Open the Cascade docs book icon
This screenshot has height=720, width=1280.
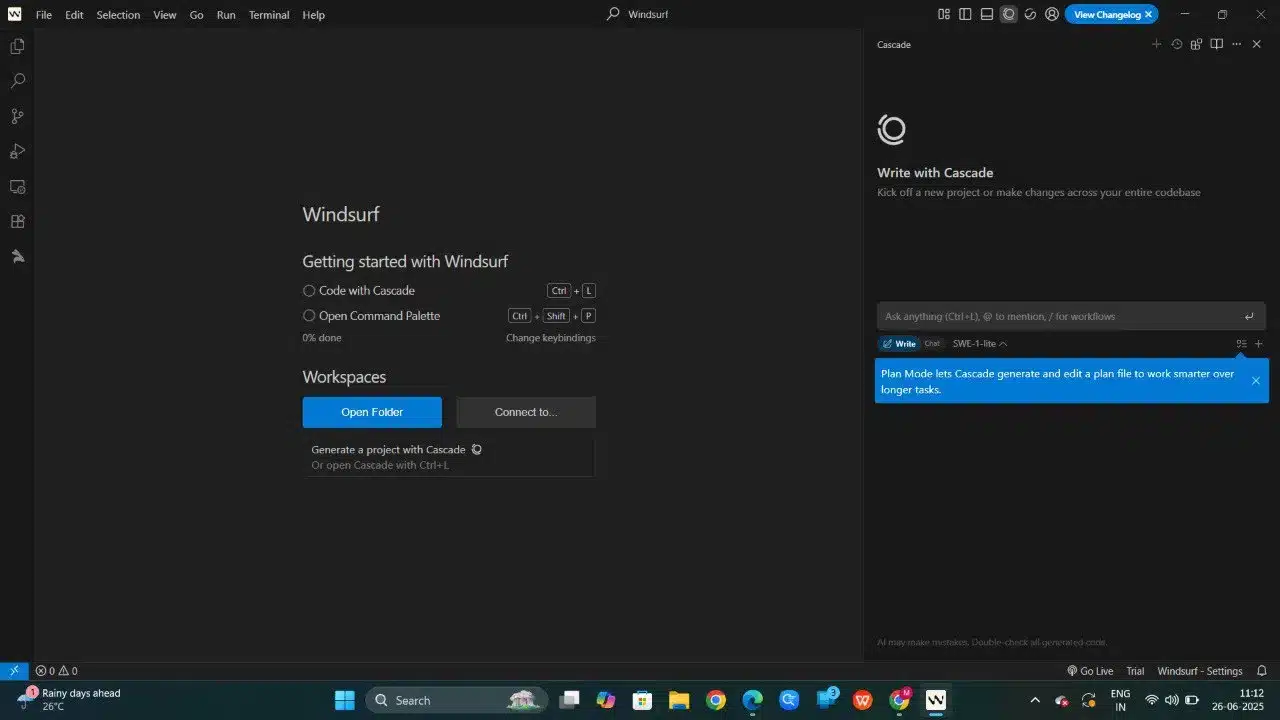(1216, 44)
